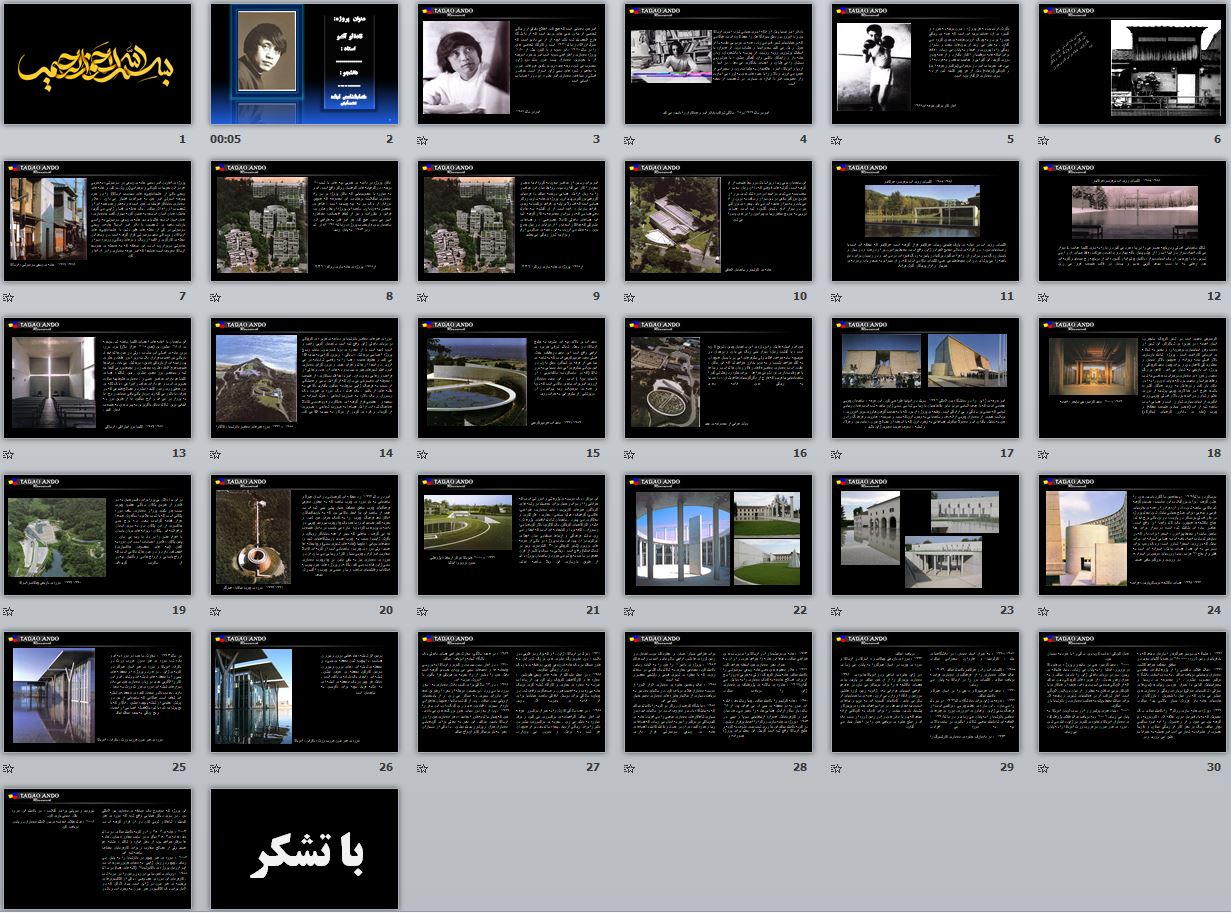The height and width of the screenshot is (913, 1231).
Task: Preview the animation star icon of slide 7
Action: [9, 298]
